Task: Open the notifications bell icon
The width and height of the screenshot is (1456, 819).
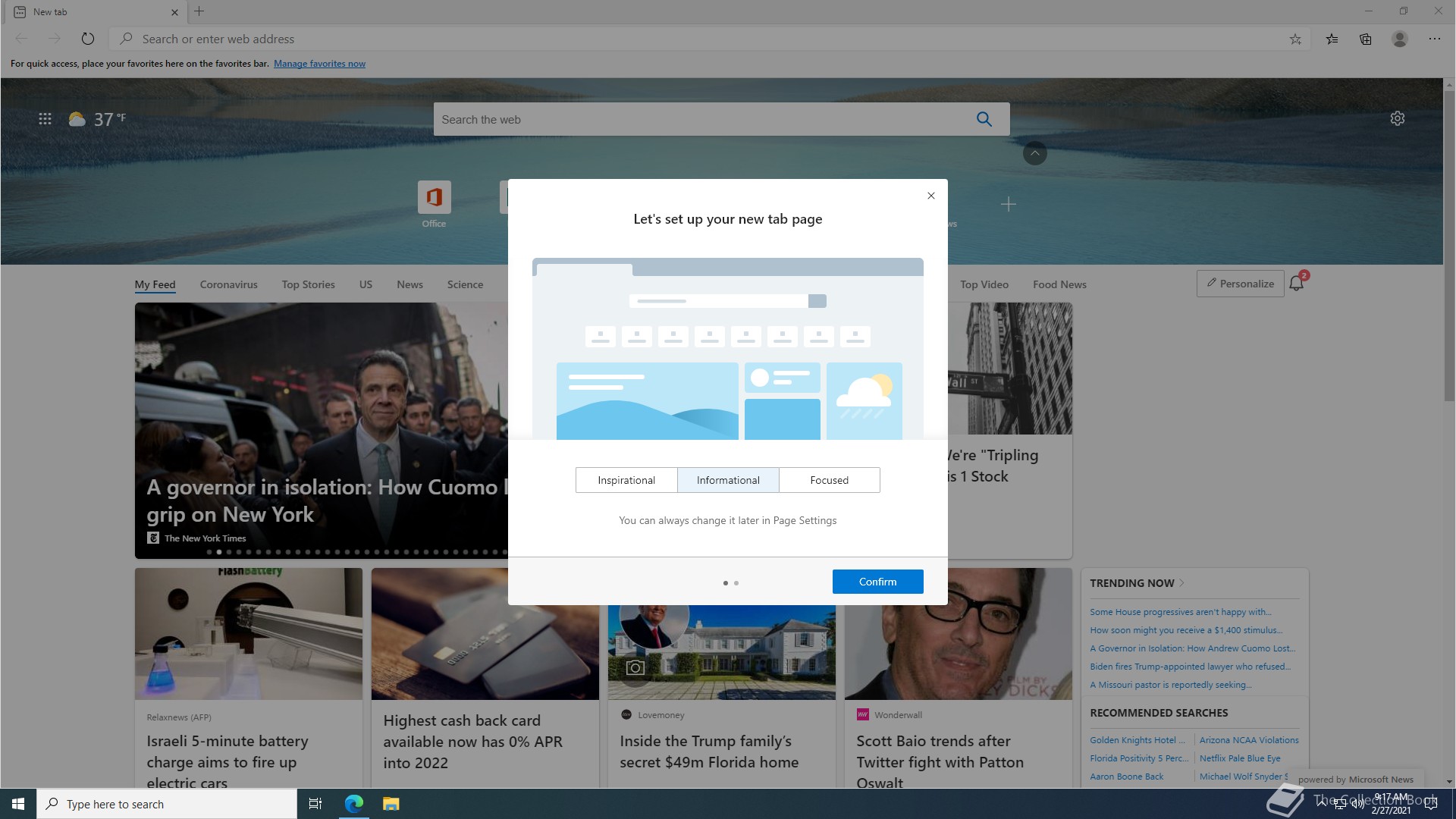Action: pyautogui.click(x=1297, y=283)
